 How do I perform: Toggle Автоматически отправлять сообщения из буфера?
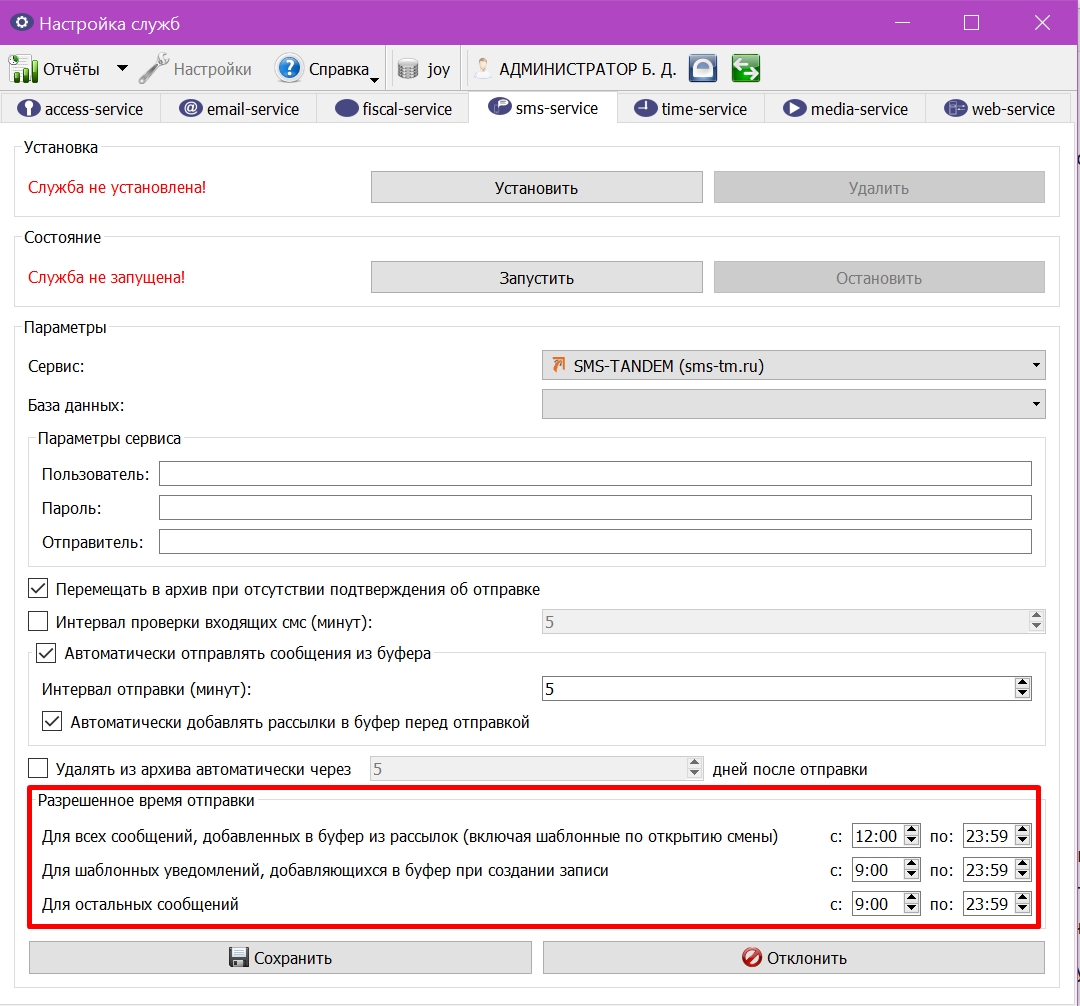pyautogui.click(x=46, y=653)
